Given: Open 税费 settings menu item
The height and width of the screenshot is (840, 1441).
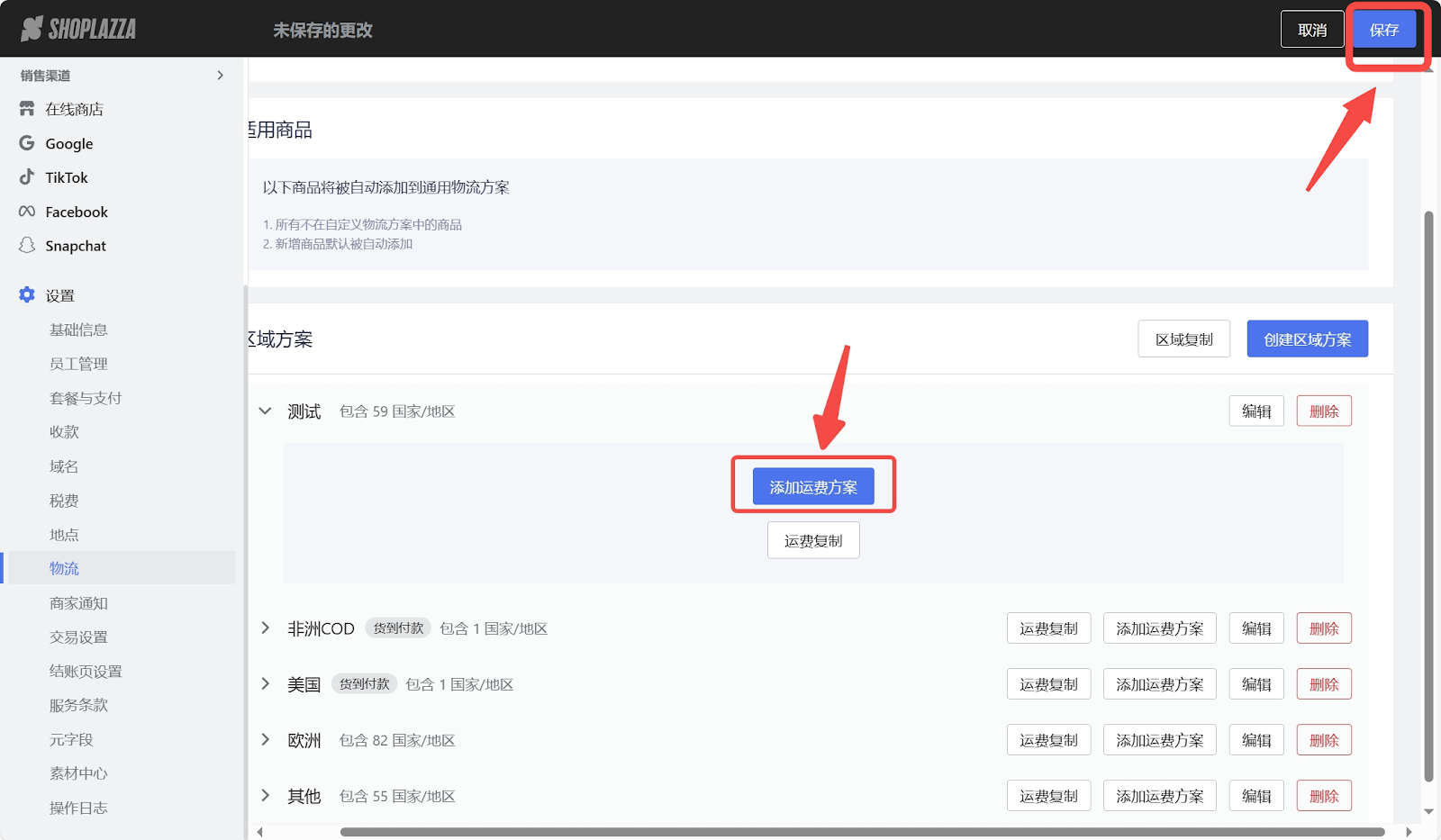Looking at the screenshot, I should pos(64,501).
